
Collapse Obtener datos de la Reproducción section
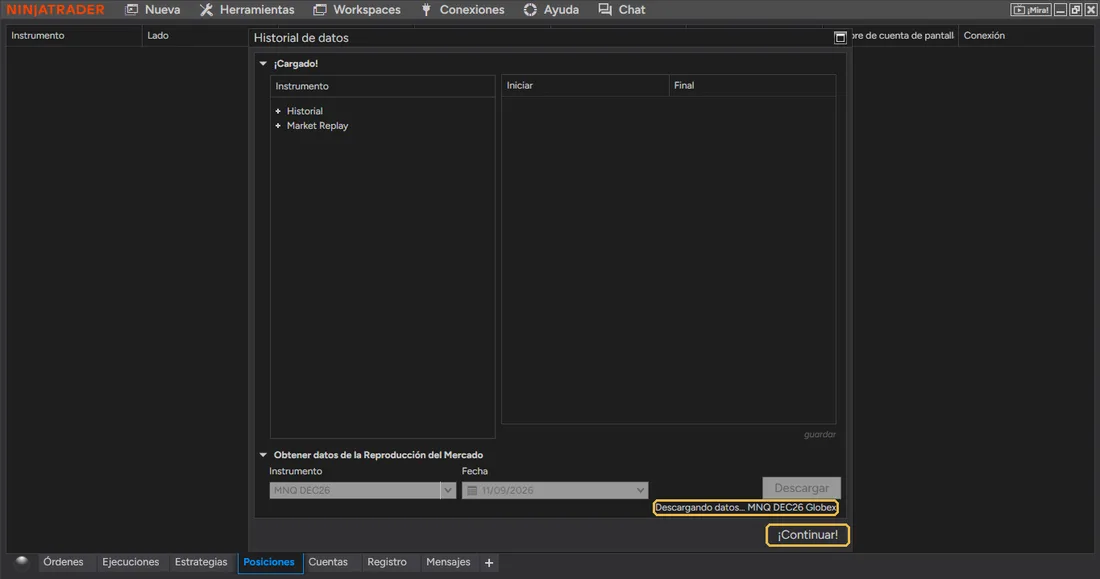tap(263, 455)
